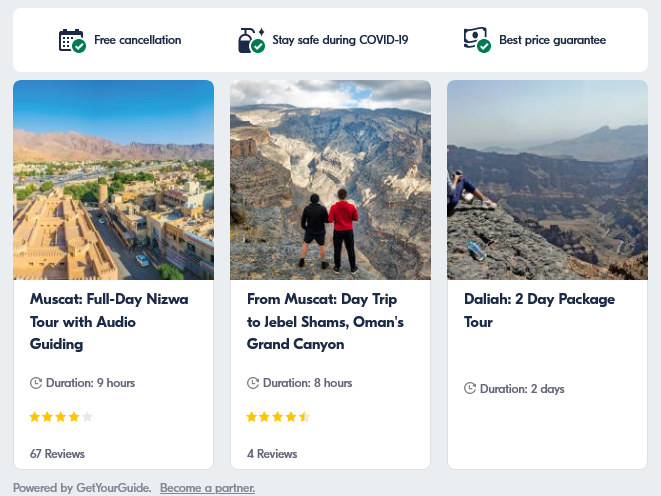Click the Become a partner link
Image resolution: width=661 pixels, height=496 pixels.
[207, 488]
